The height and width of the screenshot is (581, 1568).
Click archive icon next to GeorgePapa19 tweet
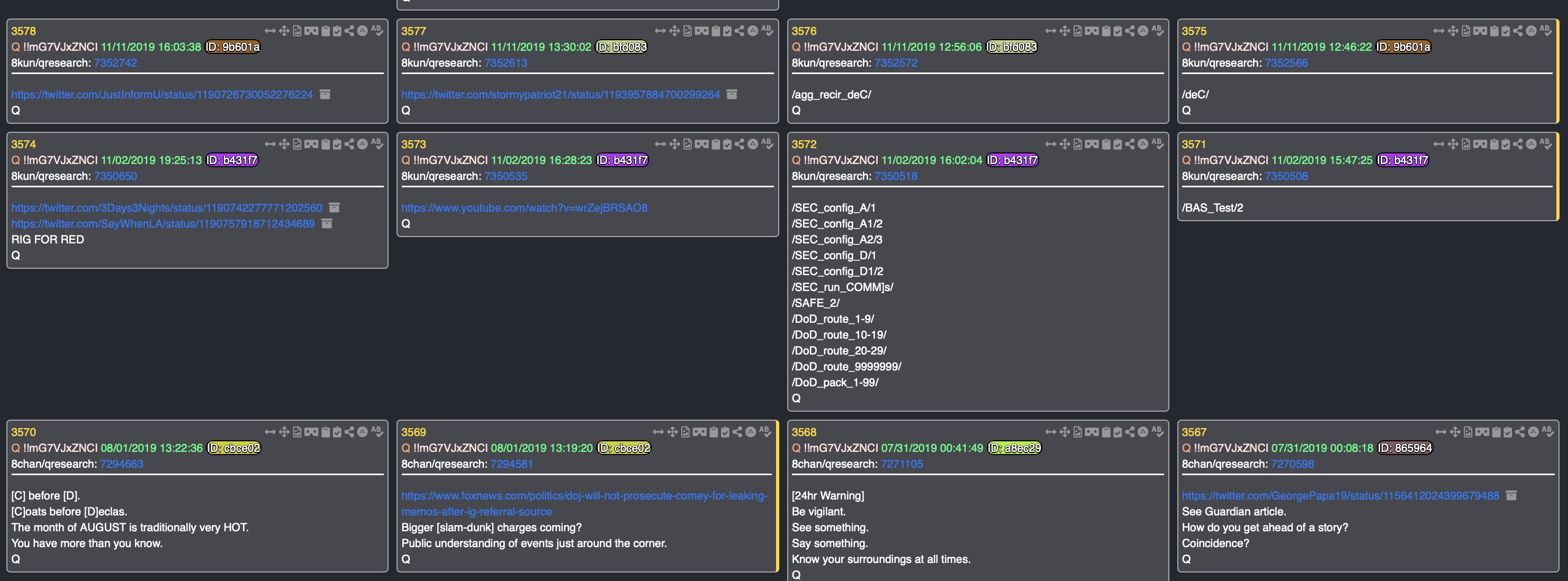click(1511, 495)
